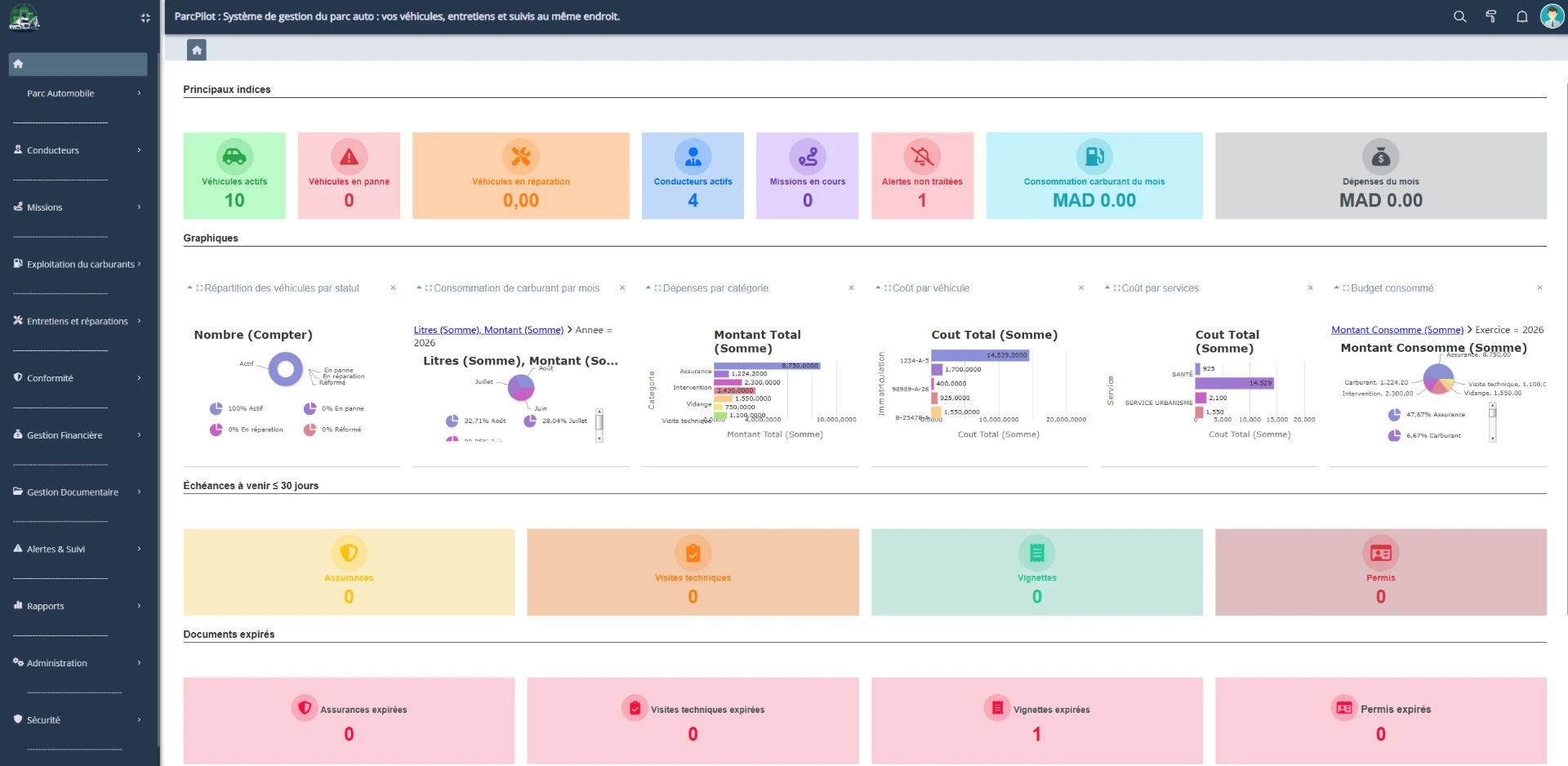Click the receipt icon on Vignettes card
Viewport: 1568px width, 766px height.
[x=1037, y=553]
